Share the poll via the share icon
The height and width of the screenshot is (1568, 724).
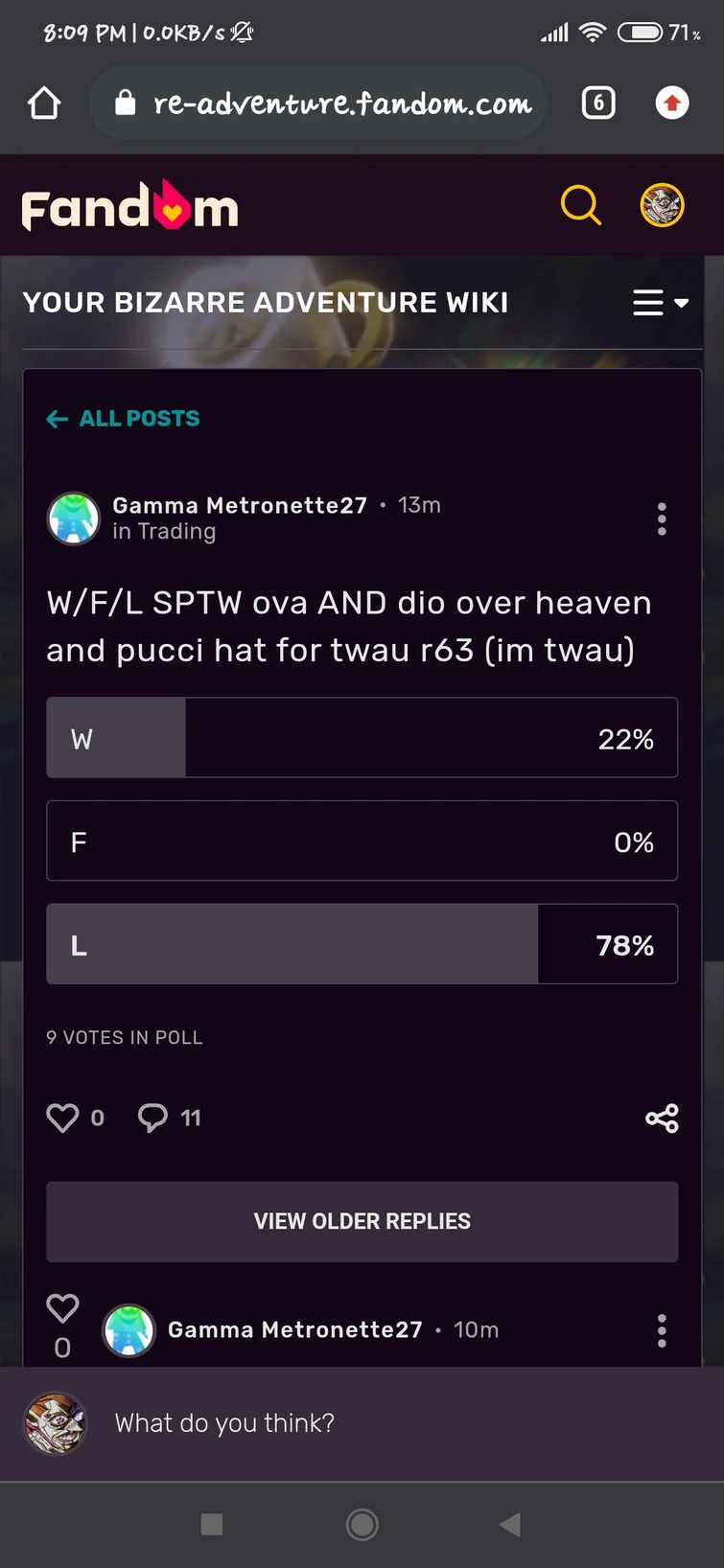tap(662, 1117)
